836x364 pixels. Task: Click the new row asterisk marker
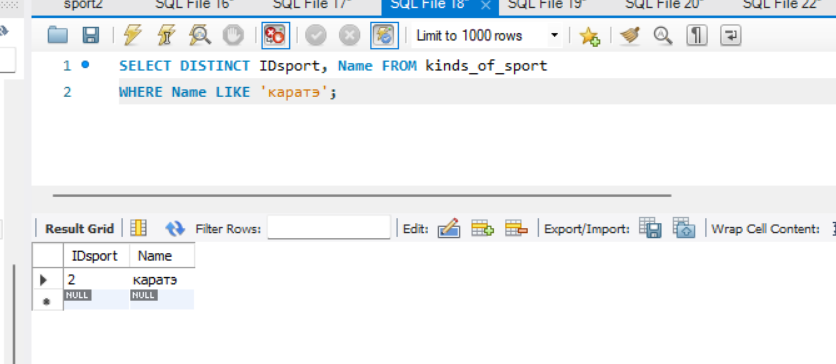[46, 301]
